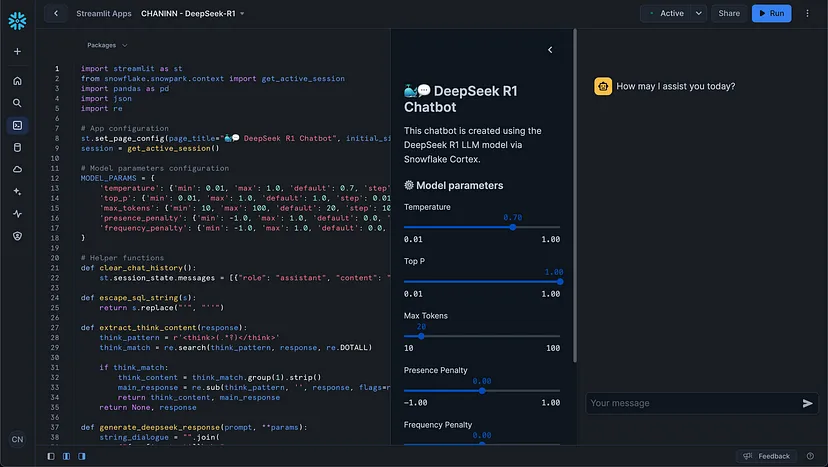The width and height of the screenshot is (828, 467).
Task: Open the Data database icon
Action: pyautogui.click(x=17, y=147)
